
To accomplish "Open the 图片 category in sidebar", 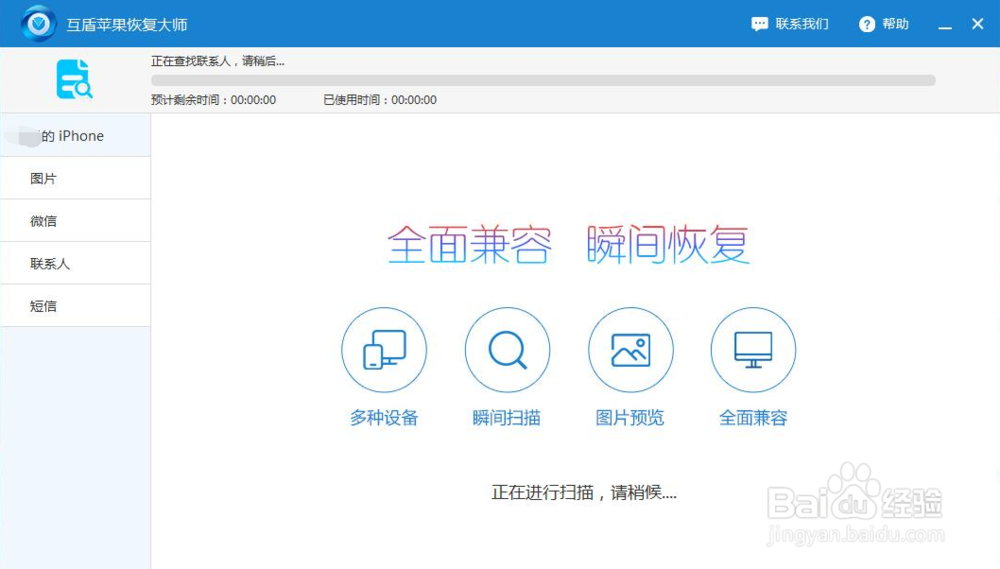I will (75, 179).
